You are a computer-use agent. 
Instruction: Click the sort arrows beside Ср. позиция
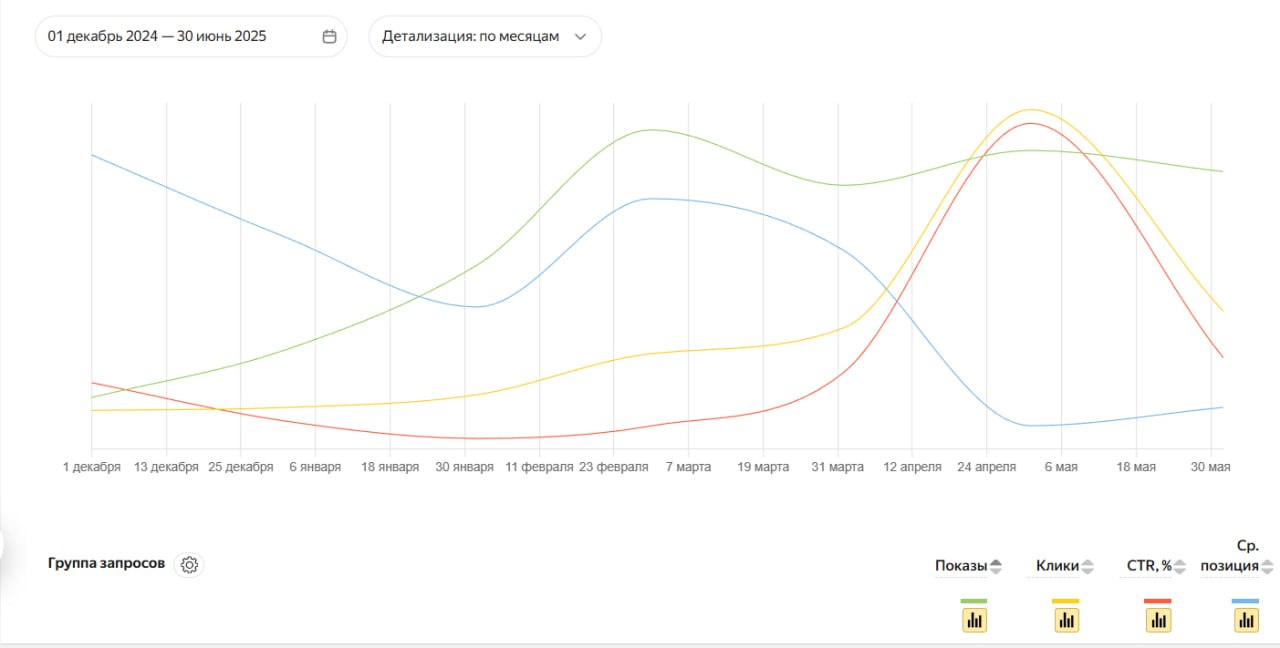(x=1267, y=566)
